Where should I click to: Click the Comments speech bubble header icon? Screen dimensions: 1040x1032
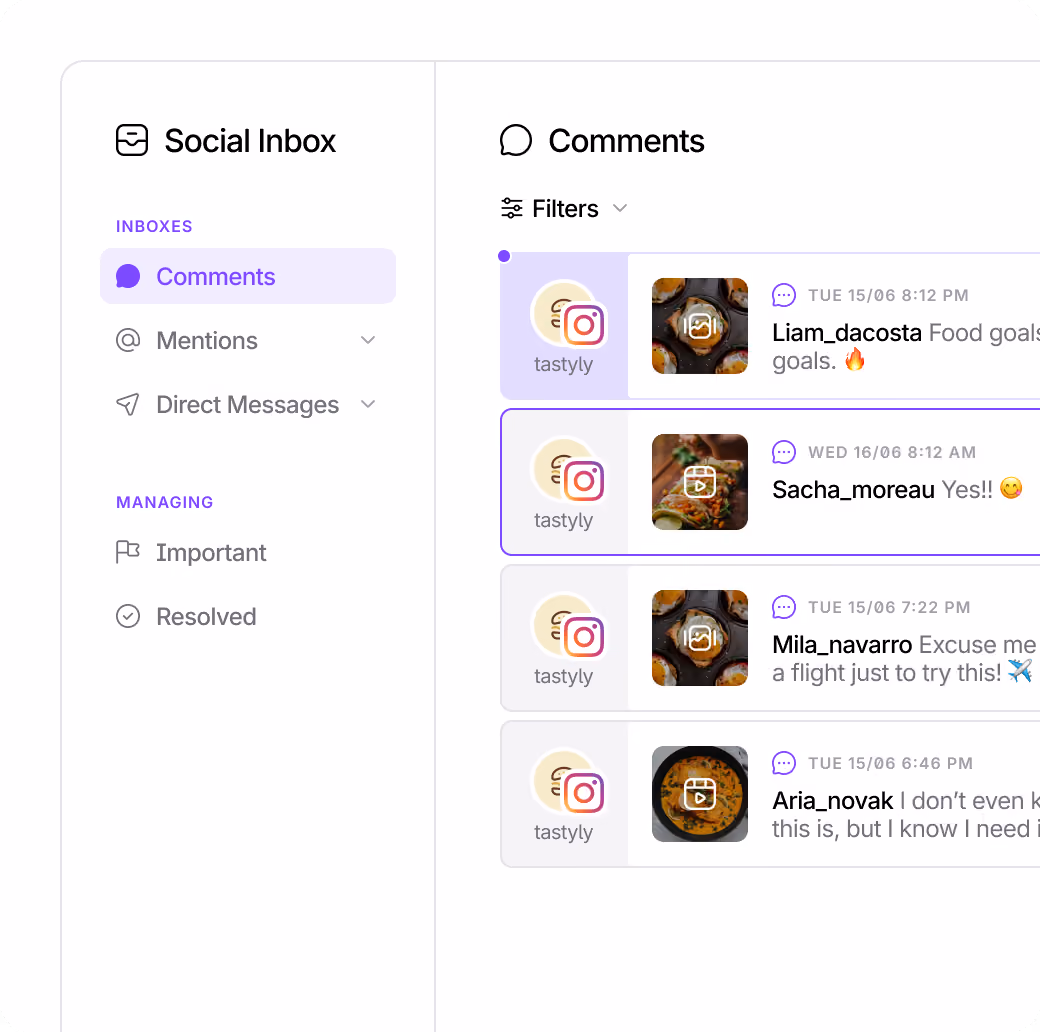[x=515, y=141]
